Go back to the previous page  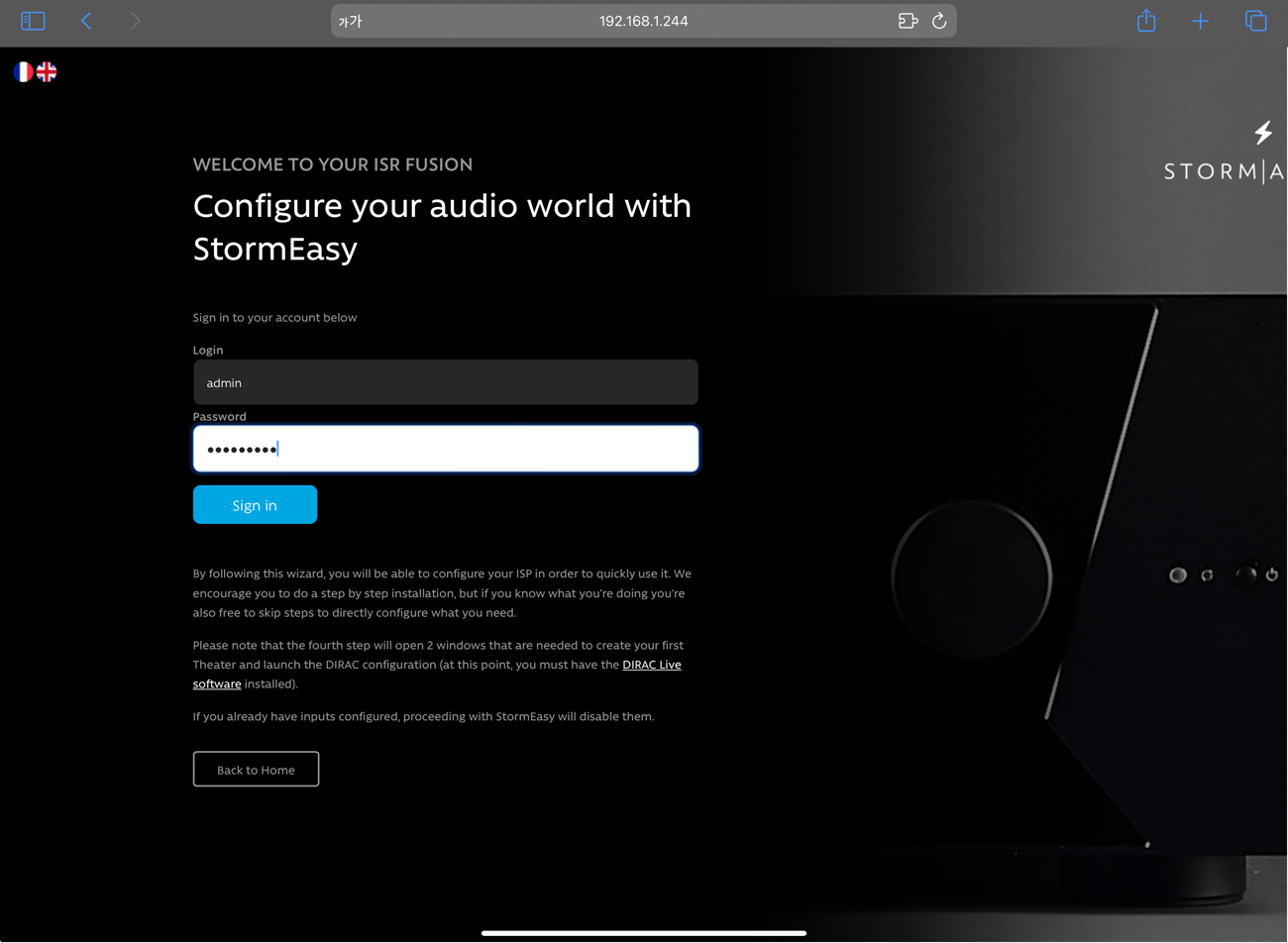click(x=86, y=21)
